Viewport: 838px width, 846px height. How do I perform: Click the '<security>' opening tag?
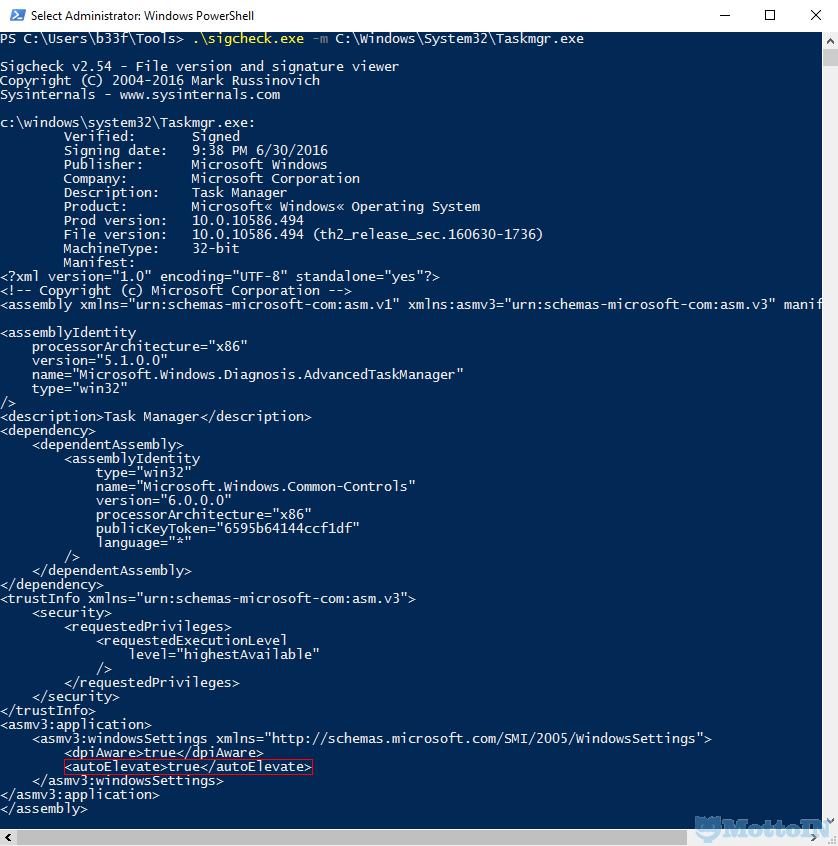[x=72, y=613]
